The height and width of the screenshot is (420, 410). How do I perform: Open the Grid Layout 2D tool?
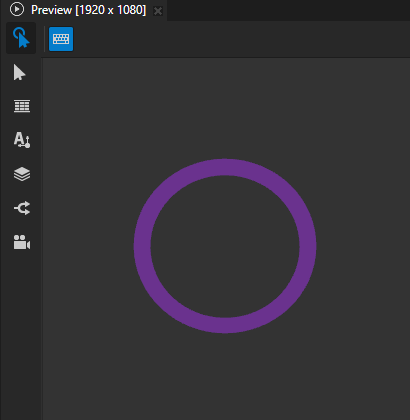tap(22, 106)
